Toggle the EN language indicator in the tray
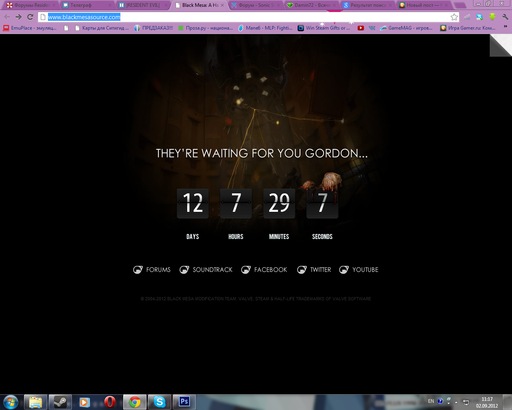Viewport: 512px width, 410px height. pyautogui.click(x=431, y=401)
